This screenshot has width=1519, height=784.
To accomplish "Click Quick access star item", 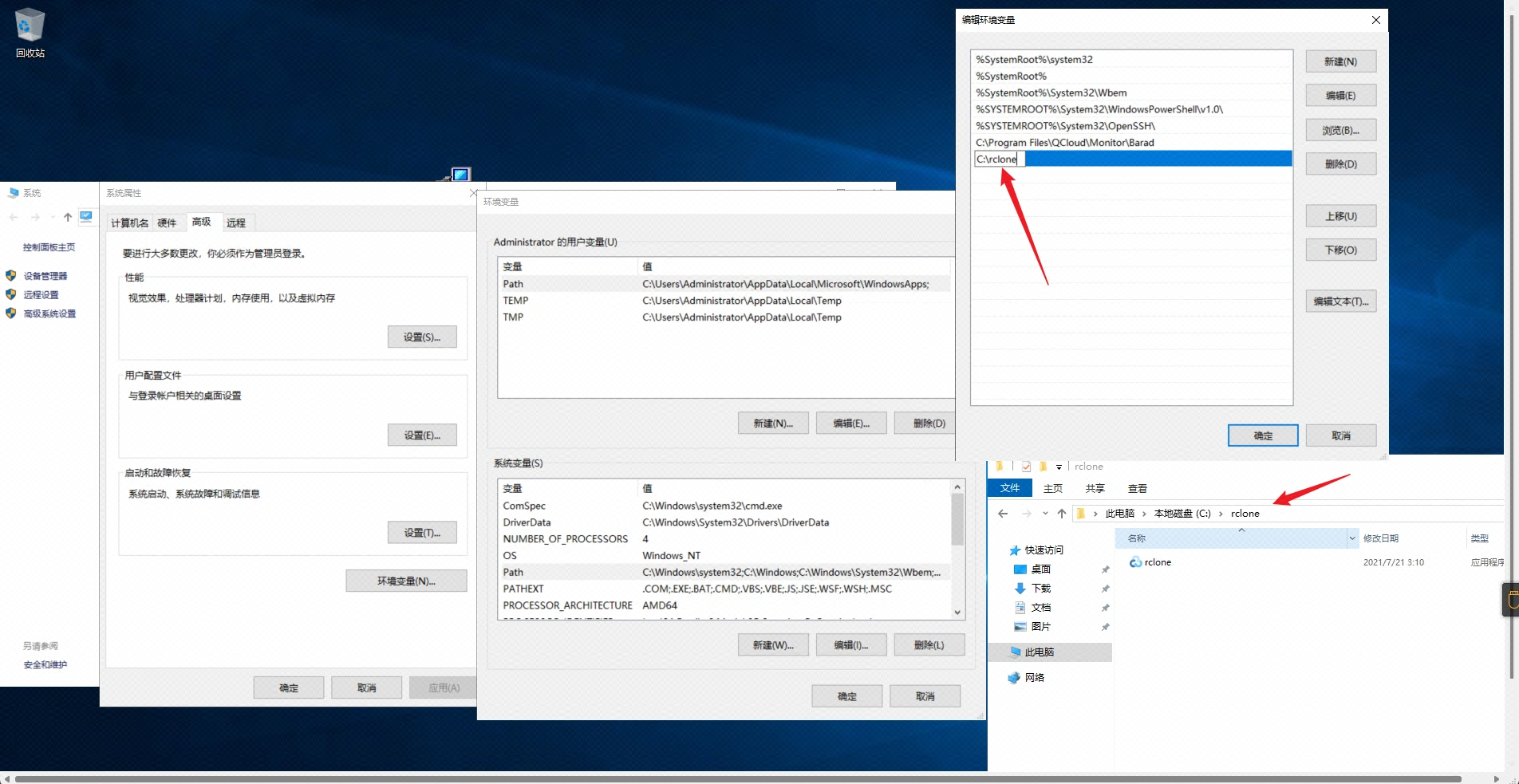I will pos(1036,550).
